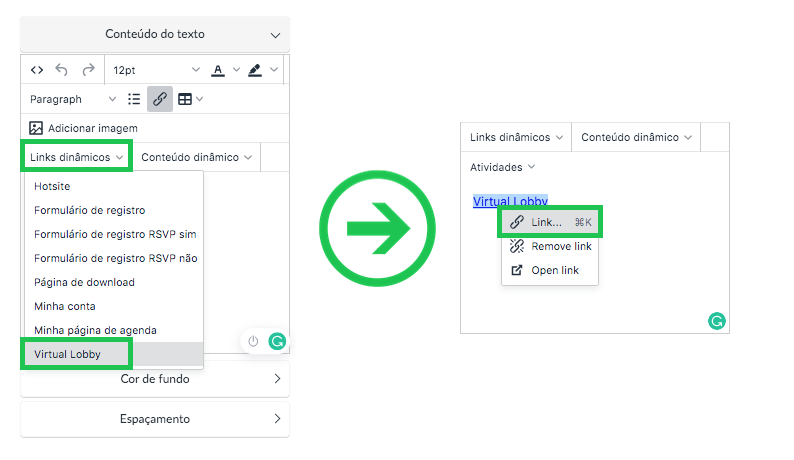Viewport: 794px width, 460px height.
Task: Choose Minha conta option
Action: coord(114,306)
